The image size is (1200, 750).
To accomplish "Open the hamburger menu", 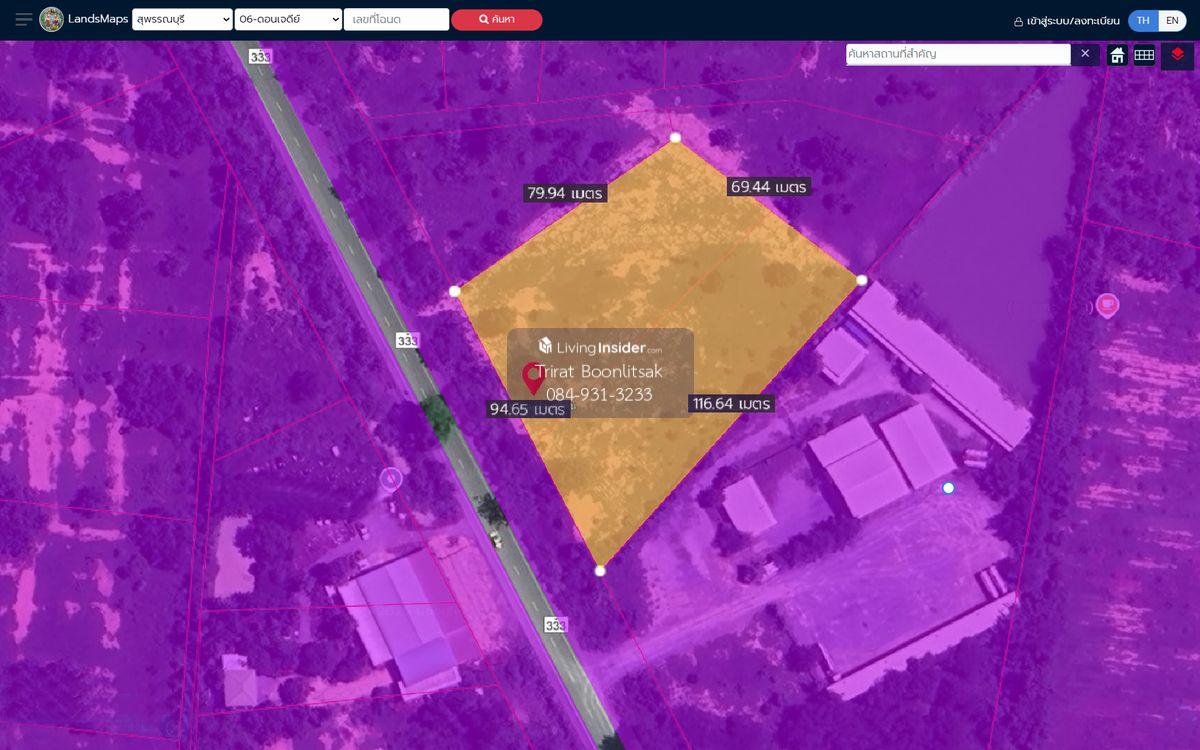I will [x=23, y=19].
